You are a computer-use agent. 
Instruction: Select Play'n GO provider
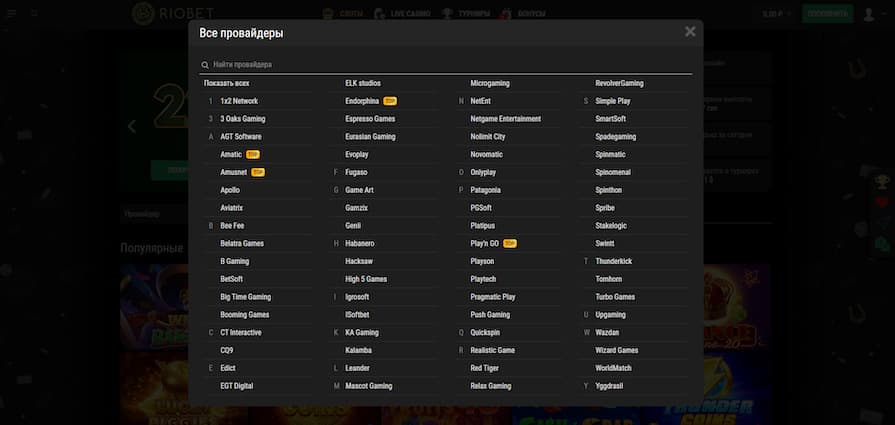(x=485, y=244)
